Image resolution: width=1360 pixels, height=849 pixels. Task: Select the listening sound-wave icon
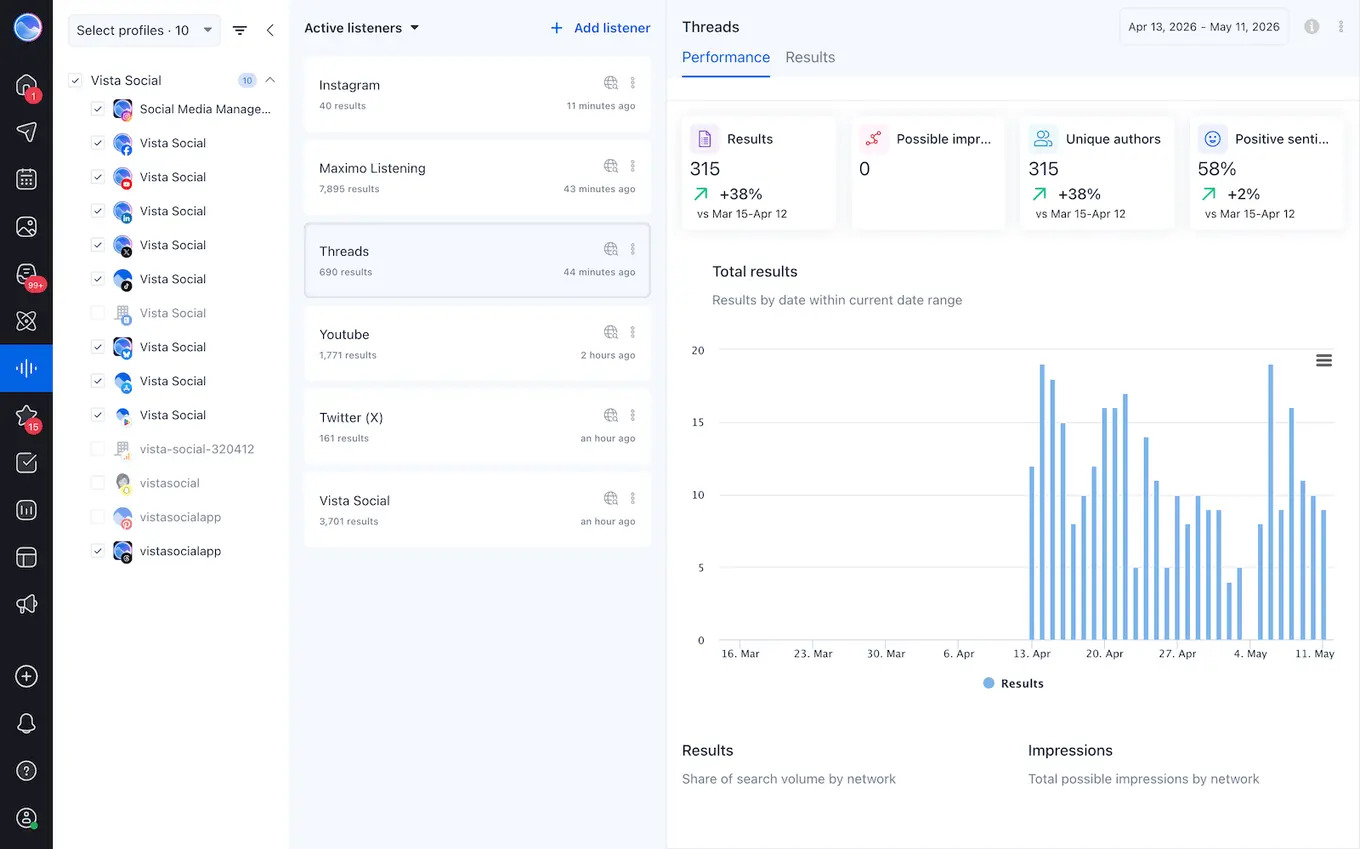pyautogui.click(x=27, y=368)
